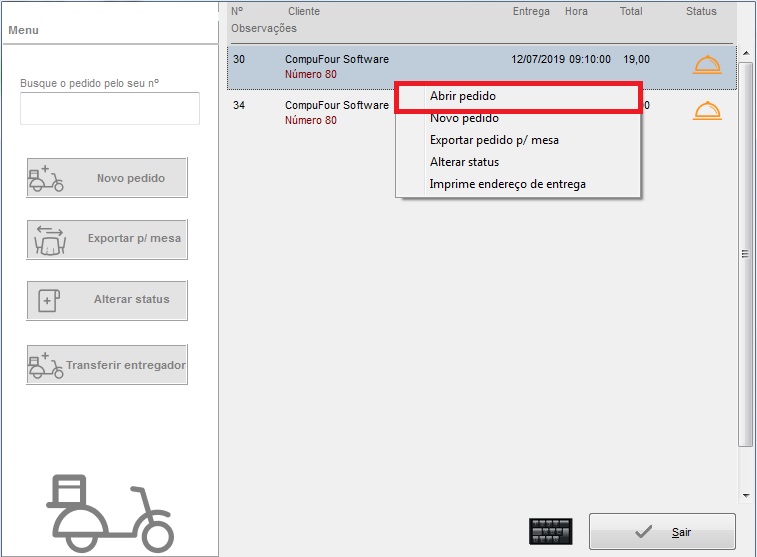
Task: Click the status cloche icon for order 30
Action: 707,65
